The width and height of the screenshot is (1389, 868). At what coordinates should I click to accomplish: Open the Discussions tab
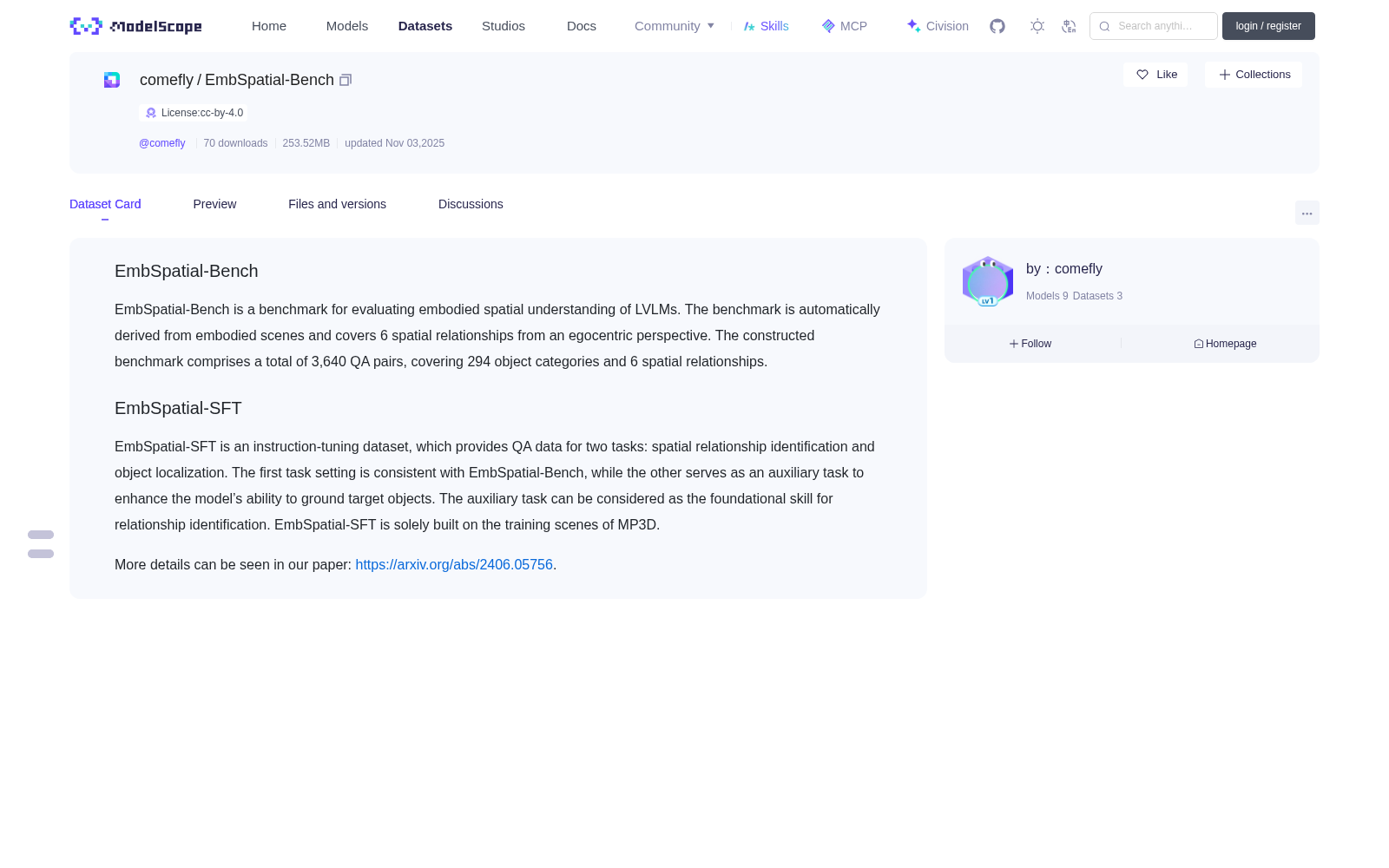(x=471, y=204)
